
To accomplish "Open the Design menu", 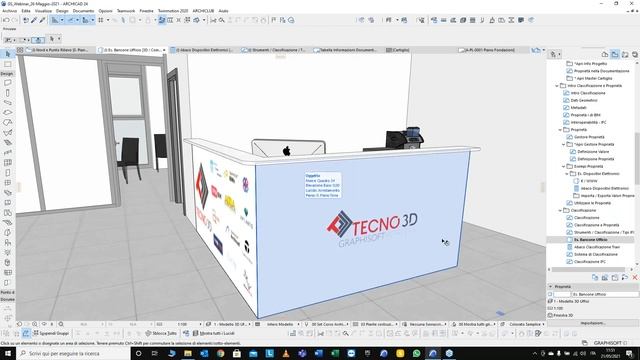I will pos(62,11).
